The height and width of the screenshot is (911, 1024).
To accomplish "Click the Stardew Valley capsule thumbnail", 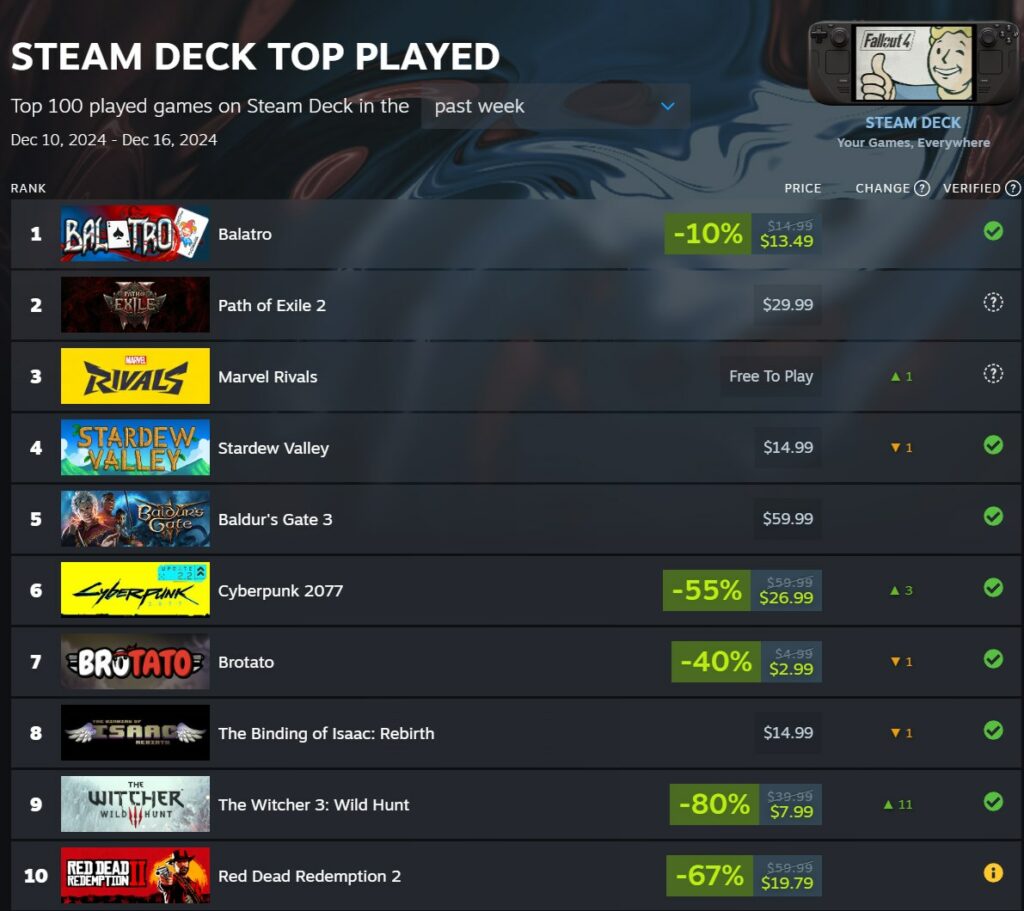I will pyautogui.click(x=135, y=447).
